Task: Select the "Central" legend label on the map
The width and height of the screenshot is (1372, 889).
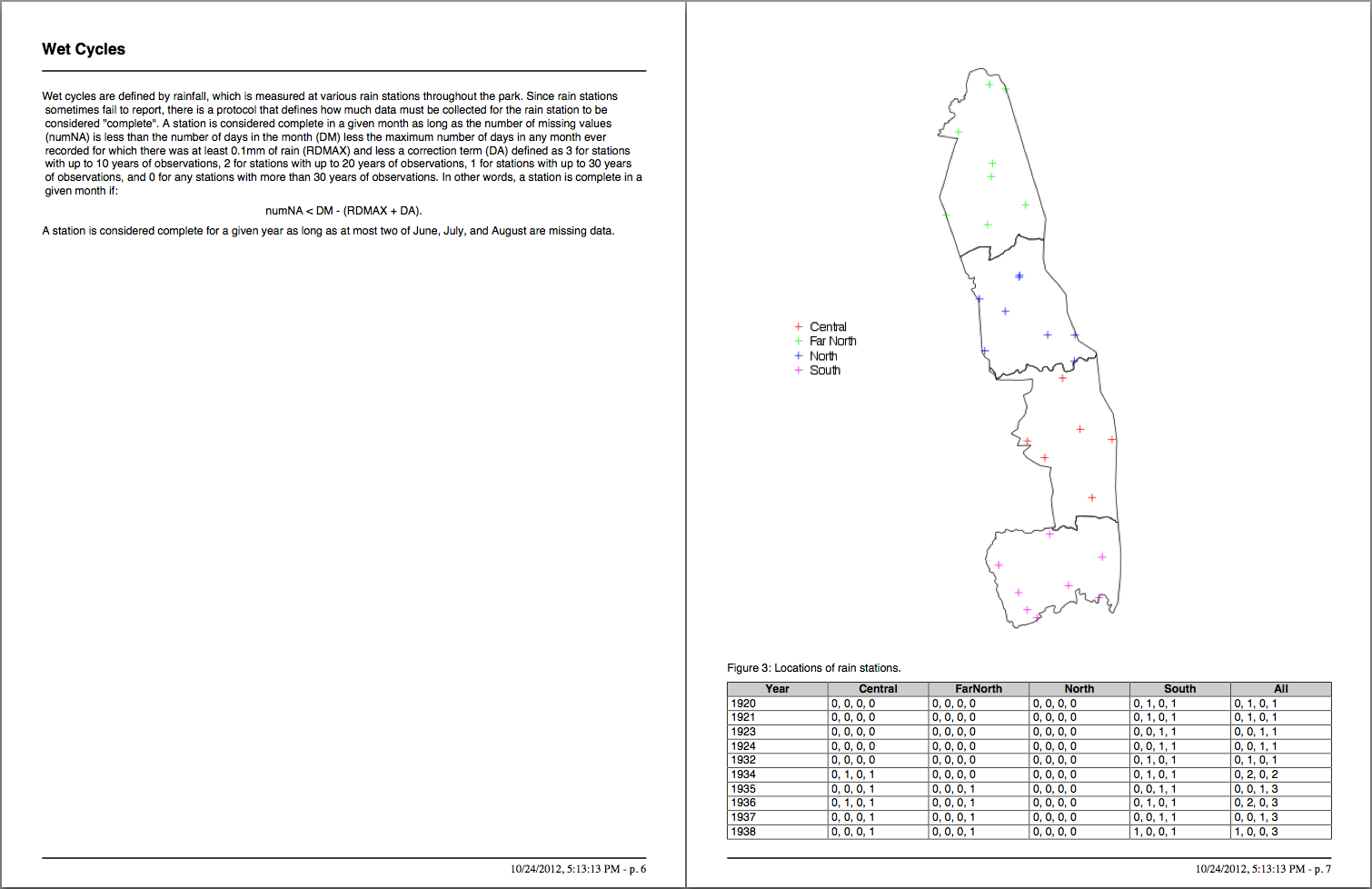Action: coord(828,326)
